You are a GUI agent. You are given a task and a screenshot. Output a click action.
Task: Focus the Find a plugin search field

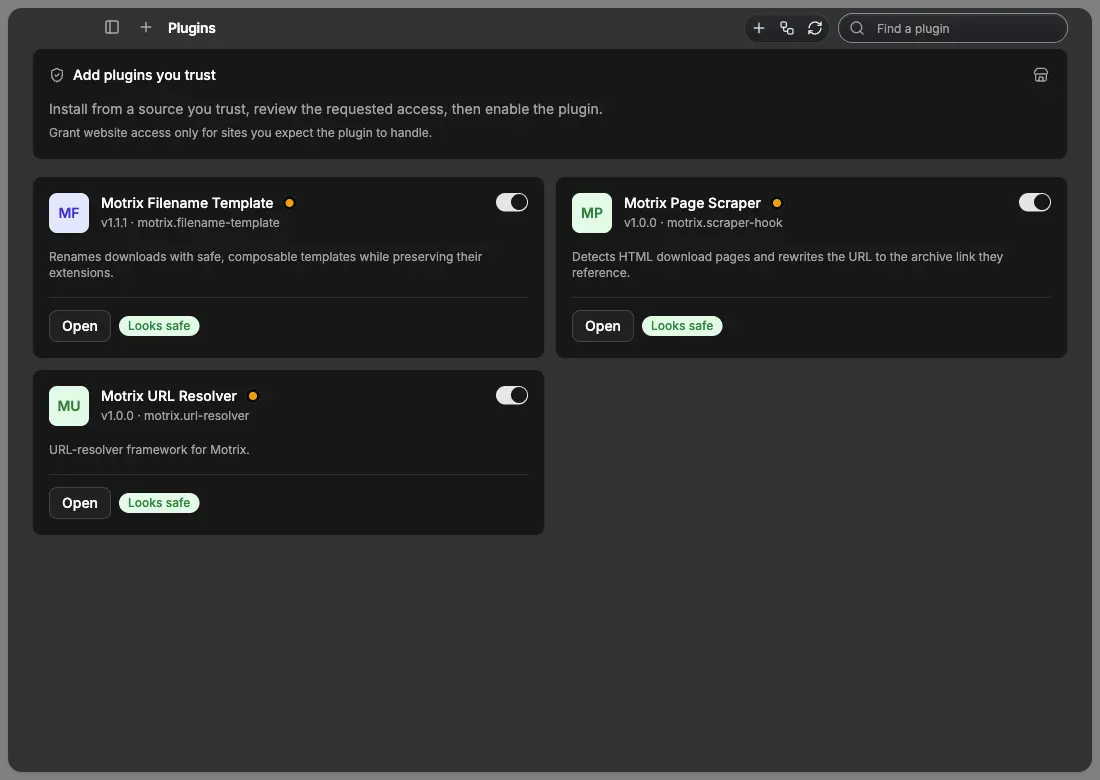click(952, 28)
